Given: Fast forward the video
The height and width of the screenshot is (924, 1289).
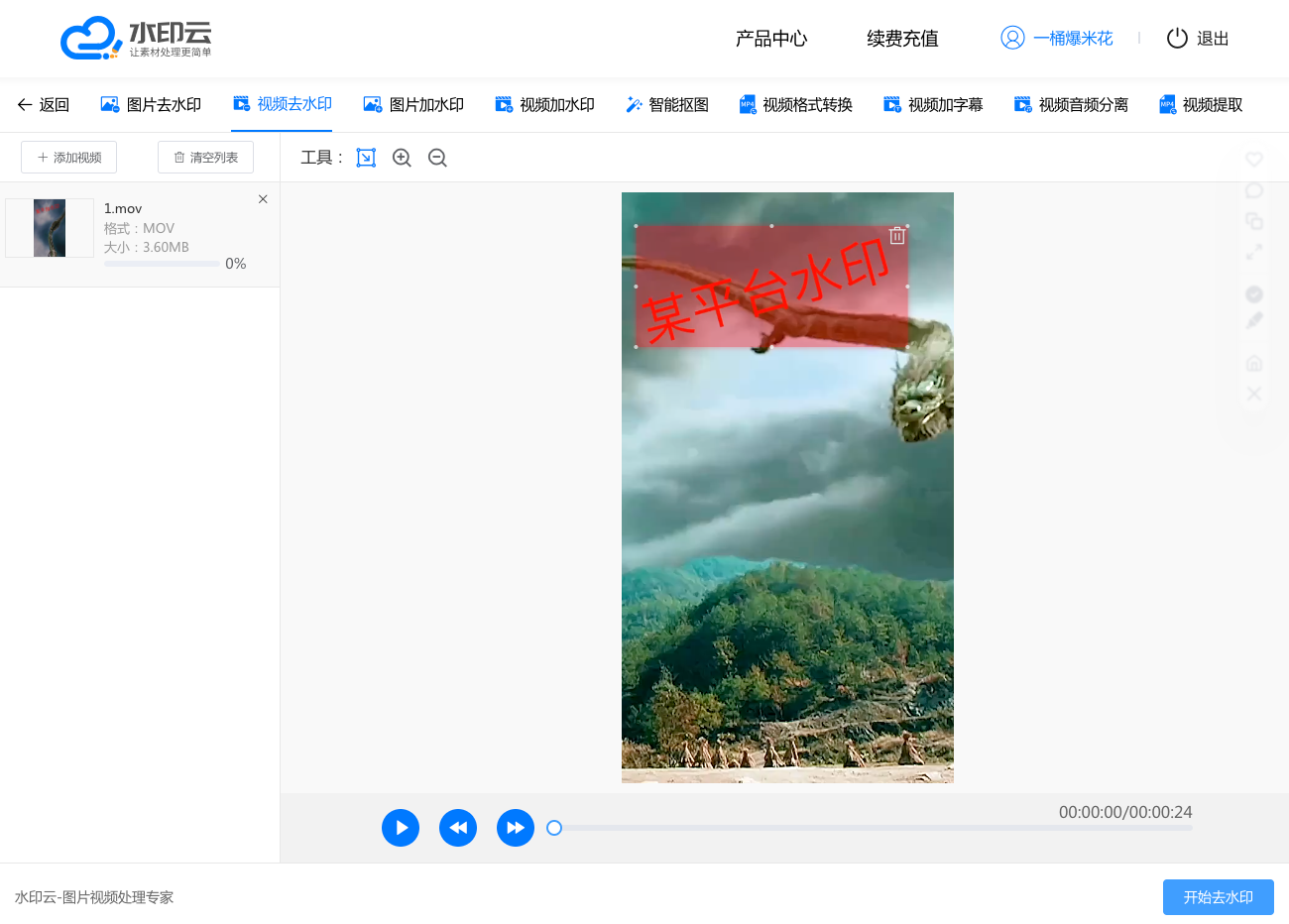Looking at the screenshot, I should click(x=516, y=828).
